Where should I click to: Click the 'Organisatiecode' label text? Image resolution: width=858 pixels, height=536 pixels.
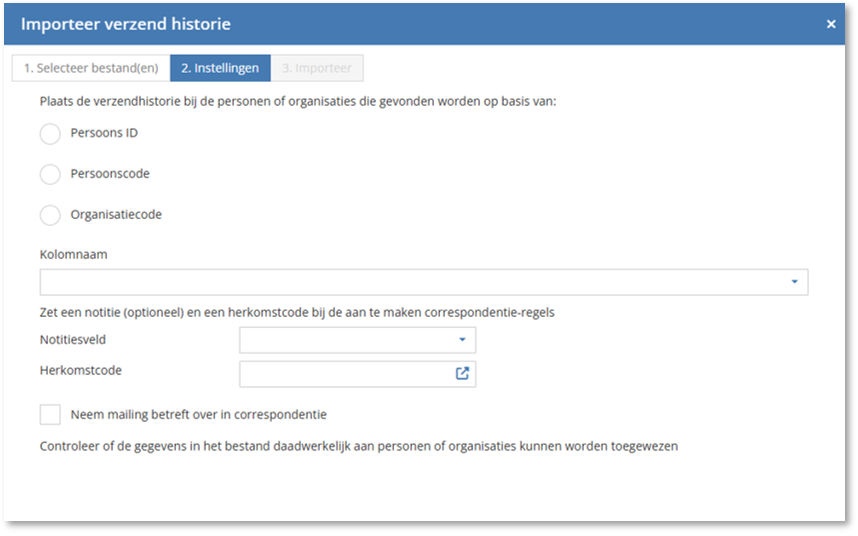point(116,215)
